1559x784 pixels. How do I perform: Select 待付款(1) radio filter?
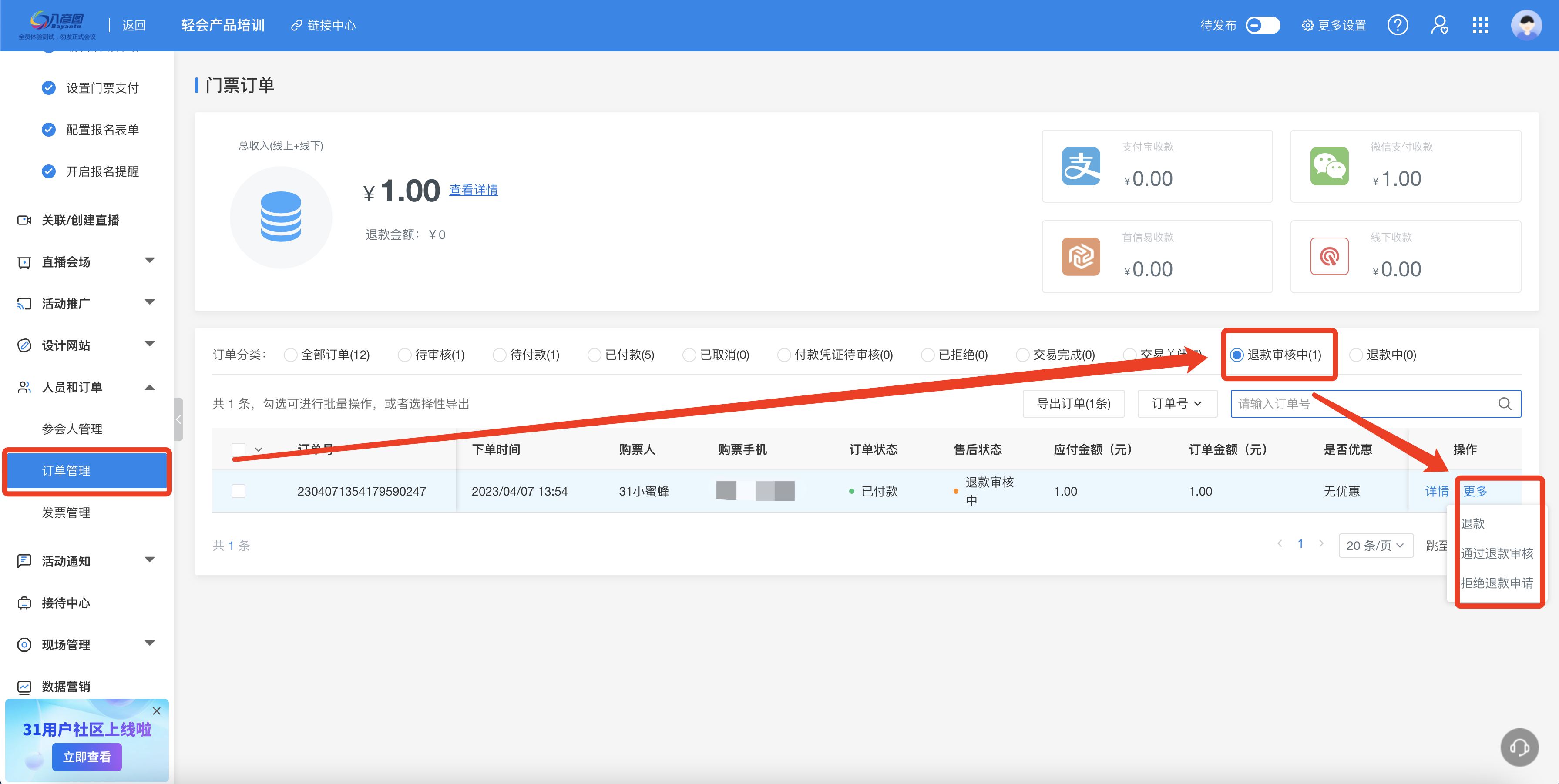click(x=500, y=355)
